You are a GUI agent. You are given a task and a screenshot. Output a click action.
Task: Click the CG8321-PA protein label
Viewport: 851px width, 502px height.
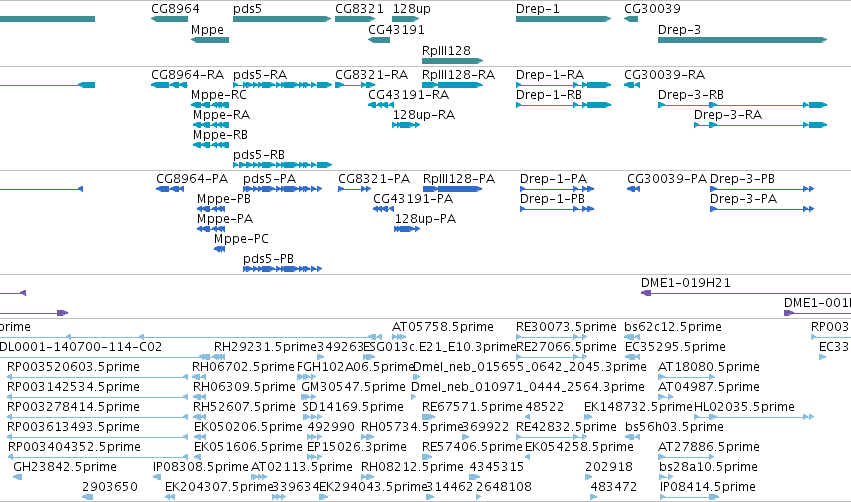[374, 179]
